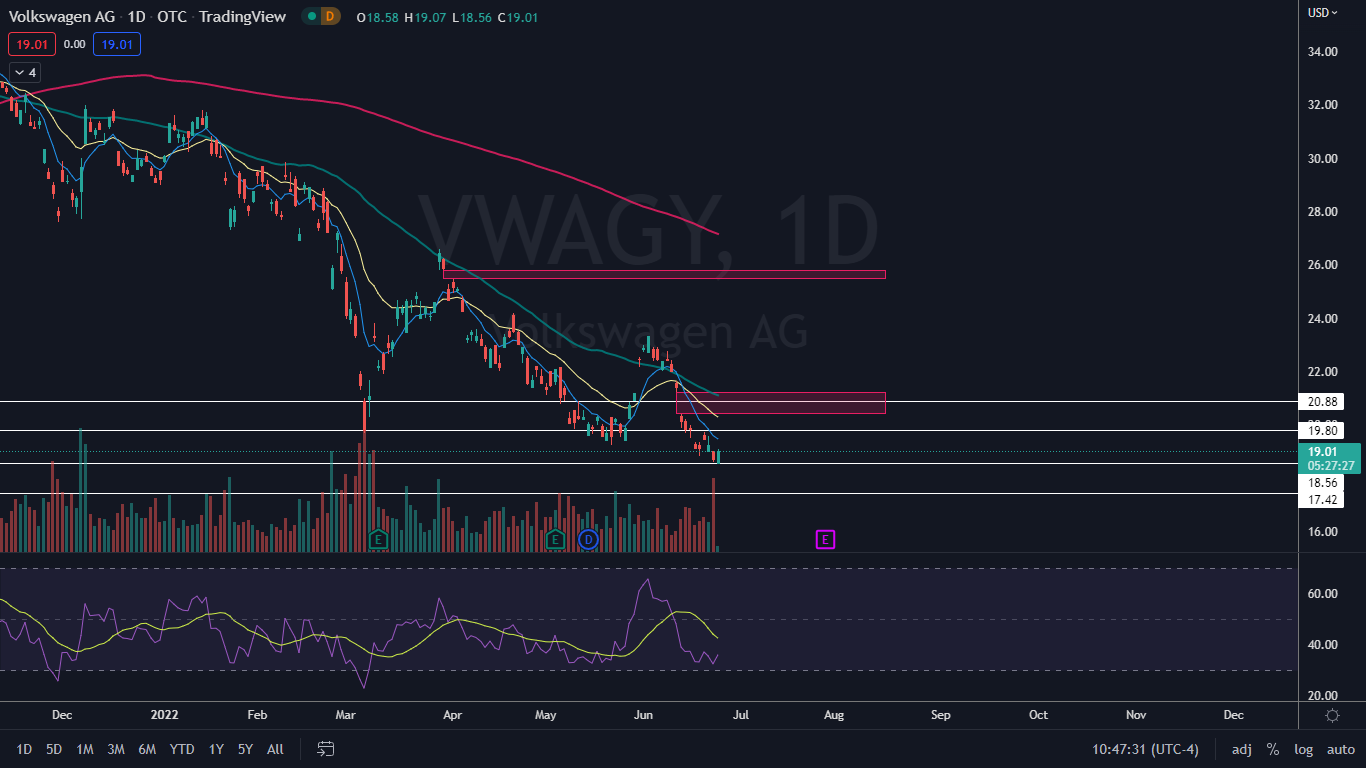This screenshot has height=768, width=1366.
Task: Toggle the log scale option
Action: click(1303, 749)
